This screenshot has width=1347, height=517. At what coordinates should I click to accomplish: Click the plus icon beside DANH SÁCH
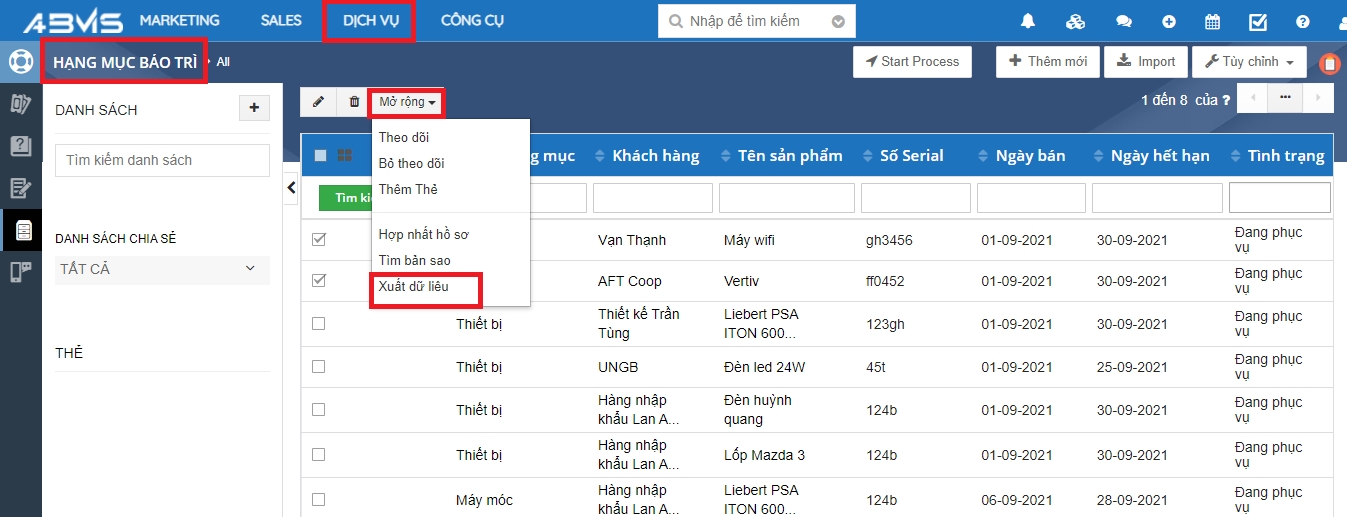[x=253, y=108]
